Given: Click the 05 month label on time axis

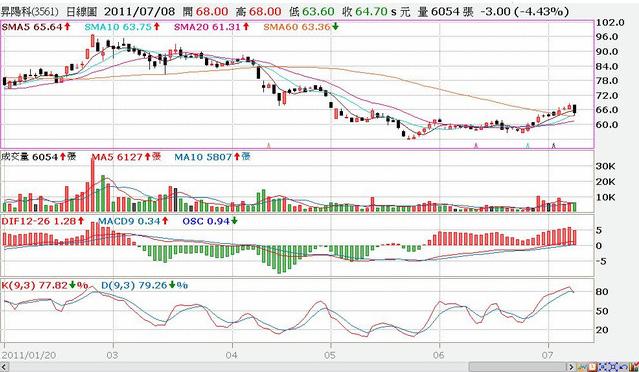Looking at the screenshot, I should click(330, 355).
